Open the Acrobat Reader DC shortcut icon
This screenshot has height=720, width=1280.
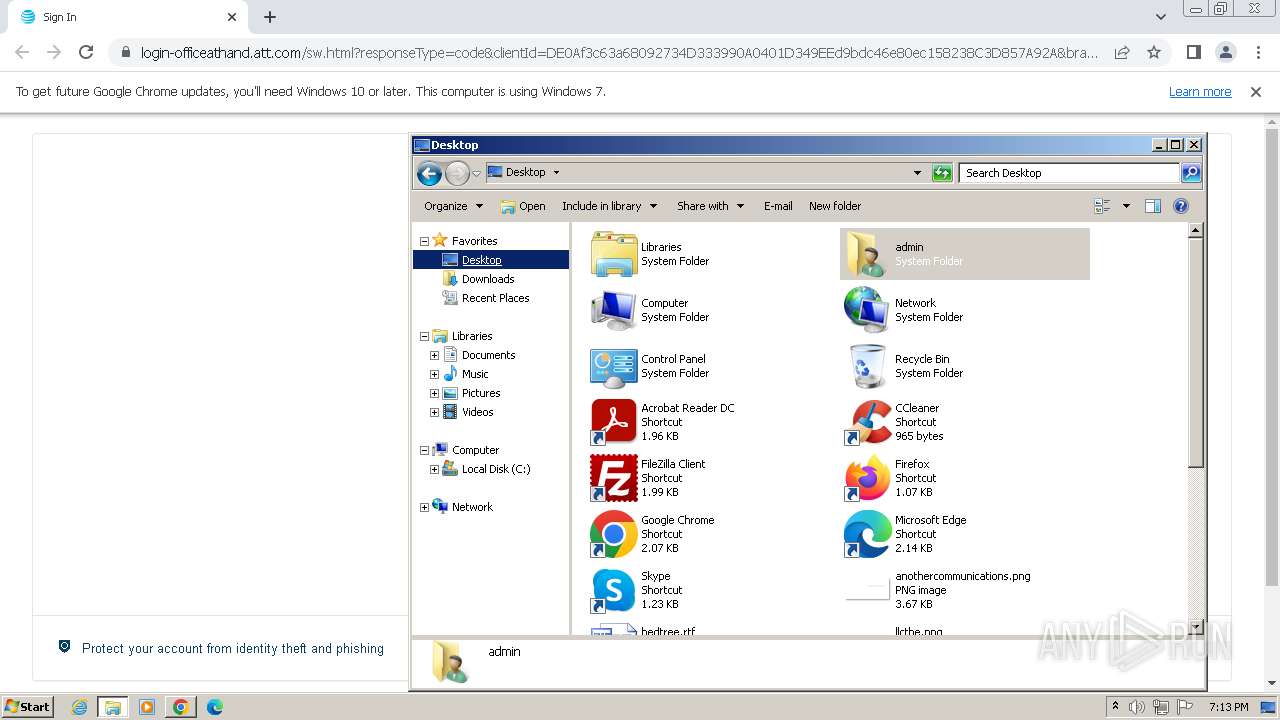(x=613, y=422)
